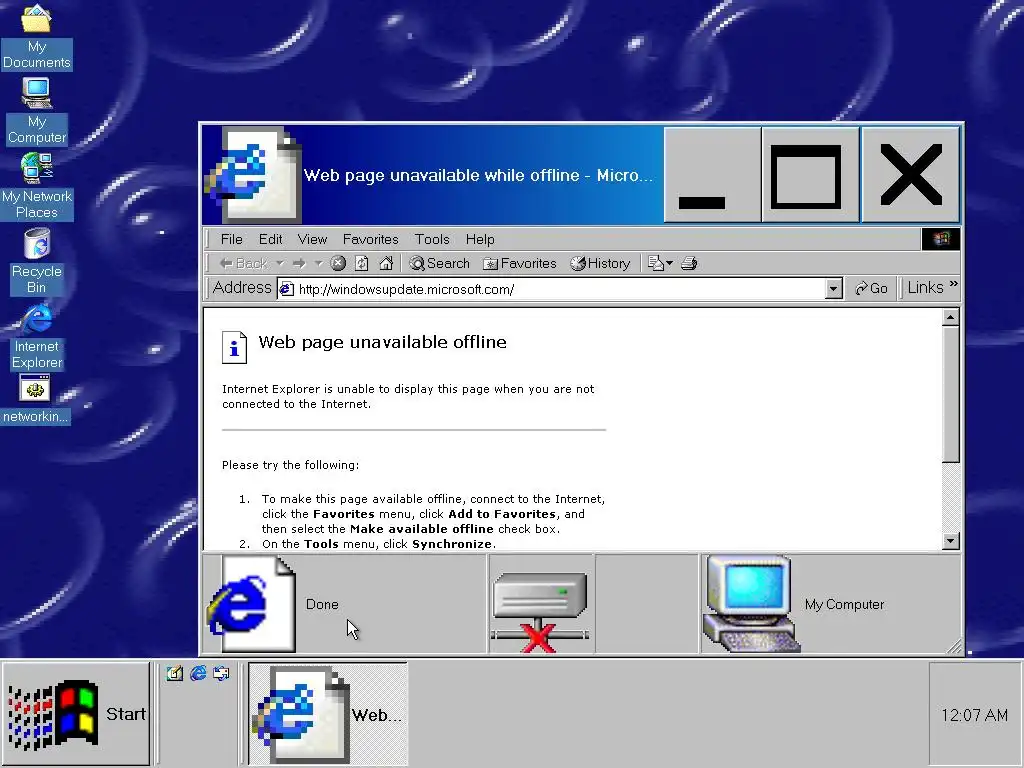Go to Home page icon
1024x768 pixels.
click(386, 263)
